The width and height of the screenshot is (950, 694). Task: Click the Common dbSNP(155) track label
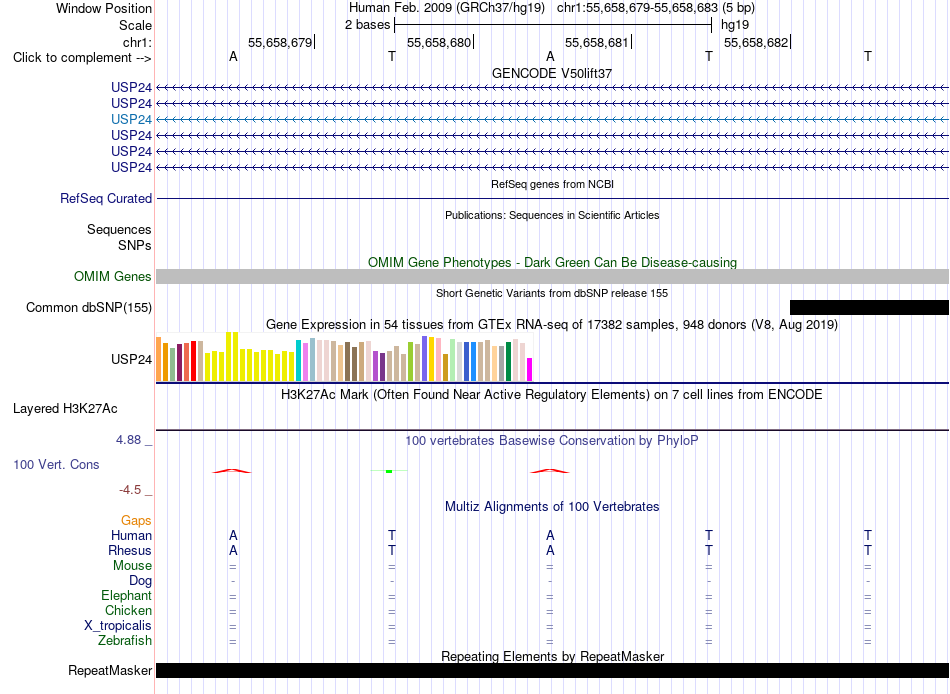(x=88, y=308)
